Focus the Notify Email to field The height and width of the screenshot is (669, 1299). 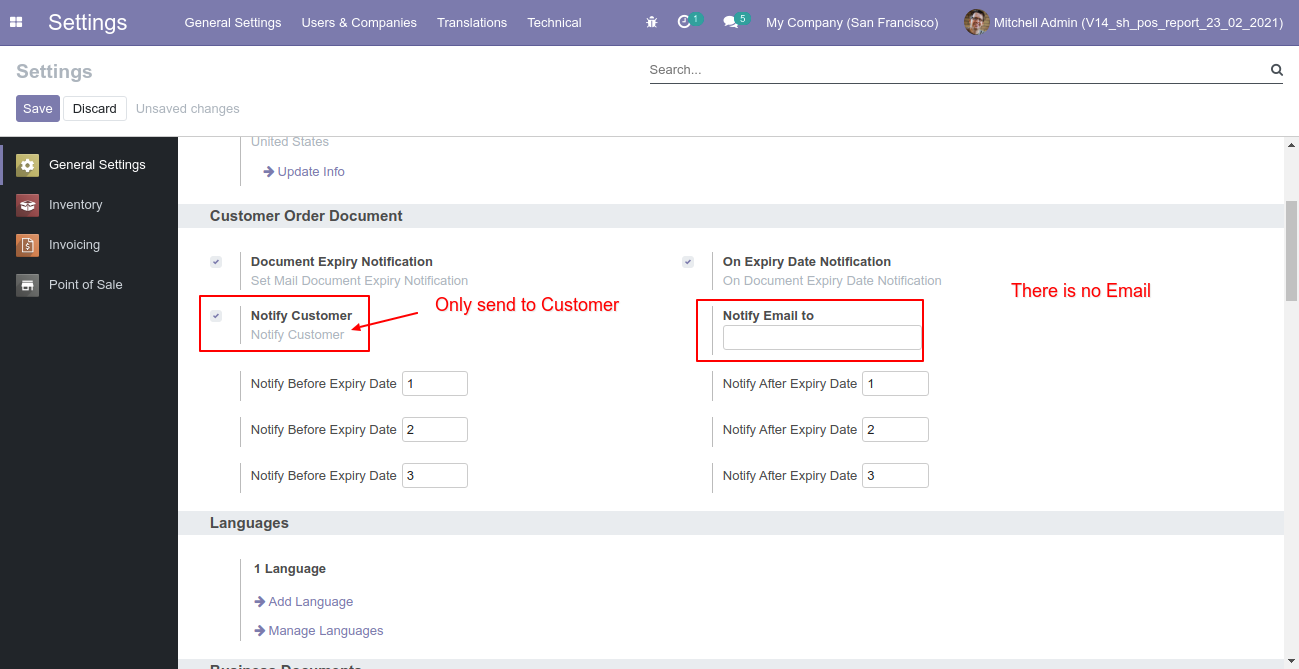pyautogui.click(x=822, y=338)
